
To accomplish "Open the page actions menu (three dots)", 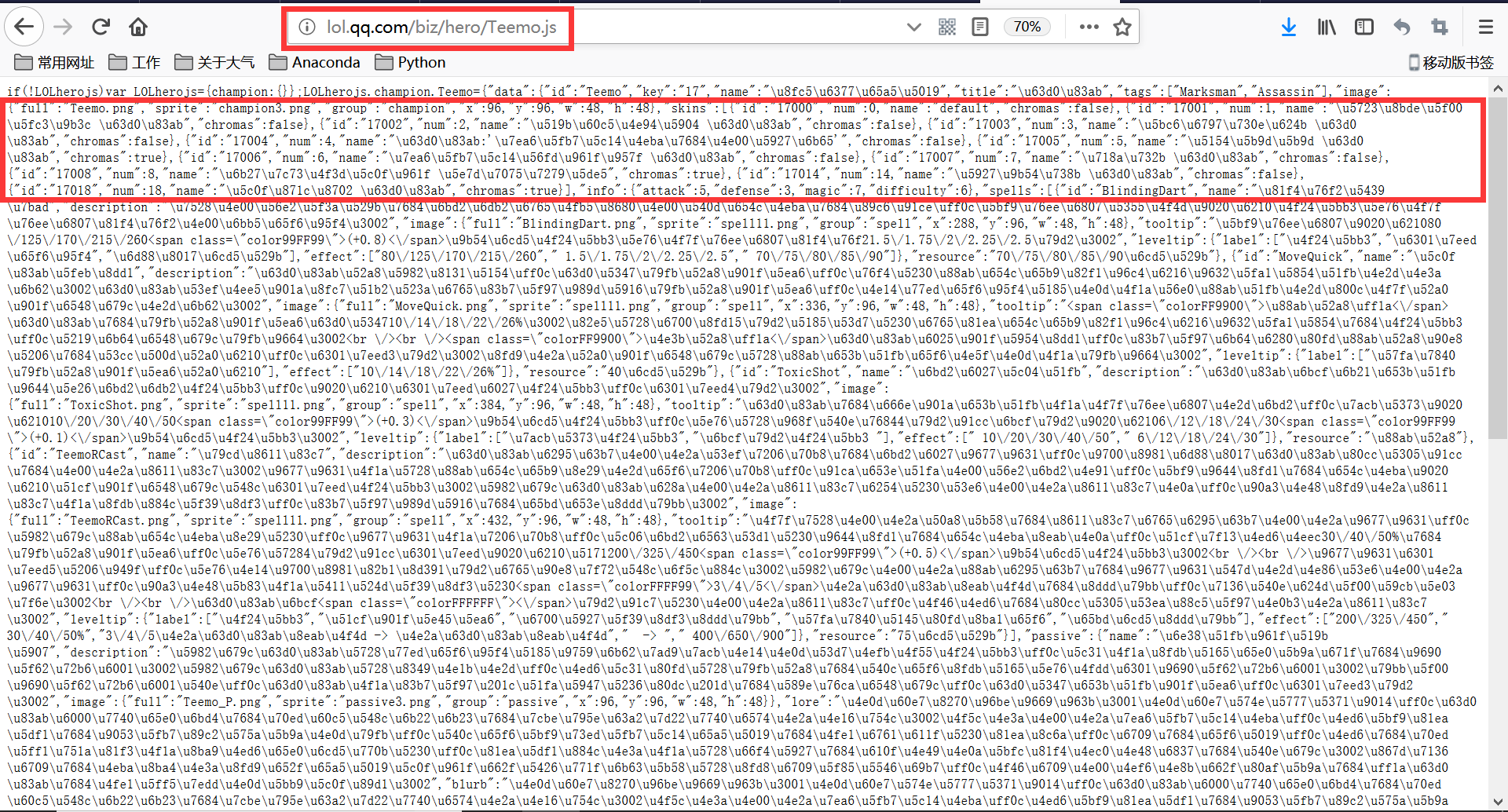I will [x=1089, y=27].
